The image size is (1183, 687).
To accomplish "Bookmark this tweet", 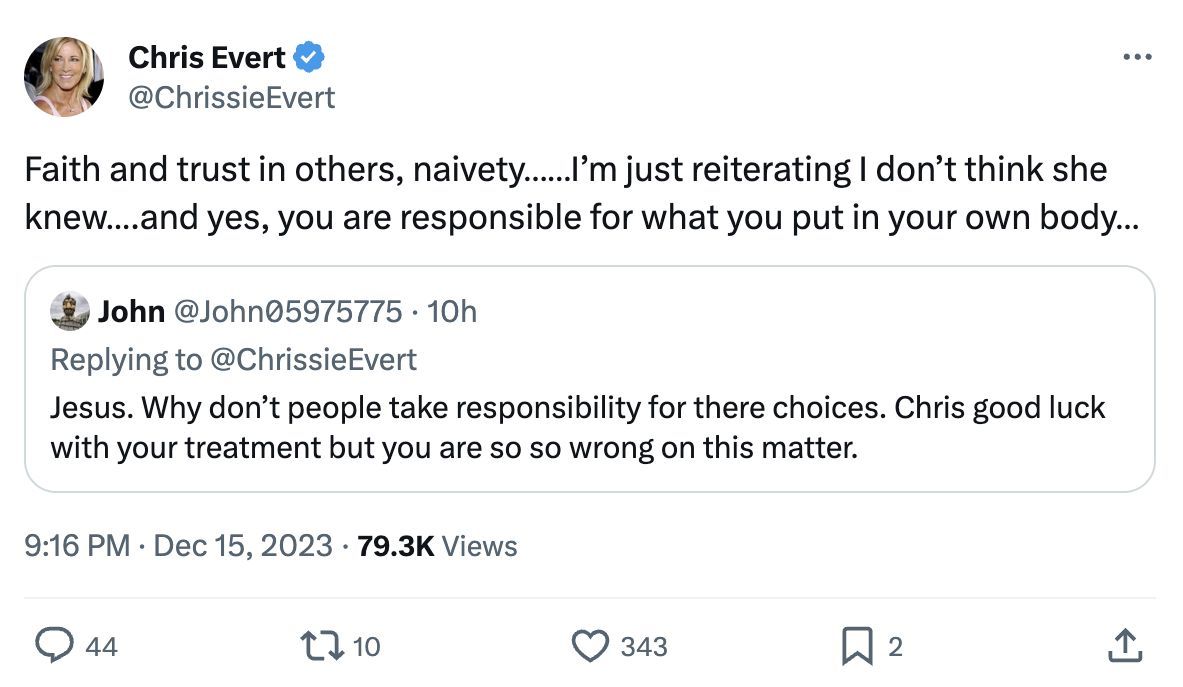I will click(x=855, y=646).
